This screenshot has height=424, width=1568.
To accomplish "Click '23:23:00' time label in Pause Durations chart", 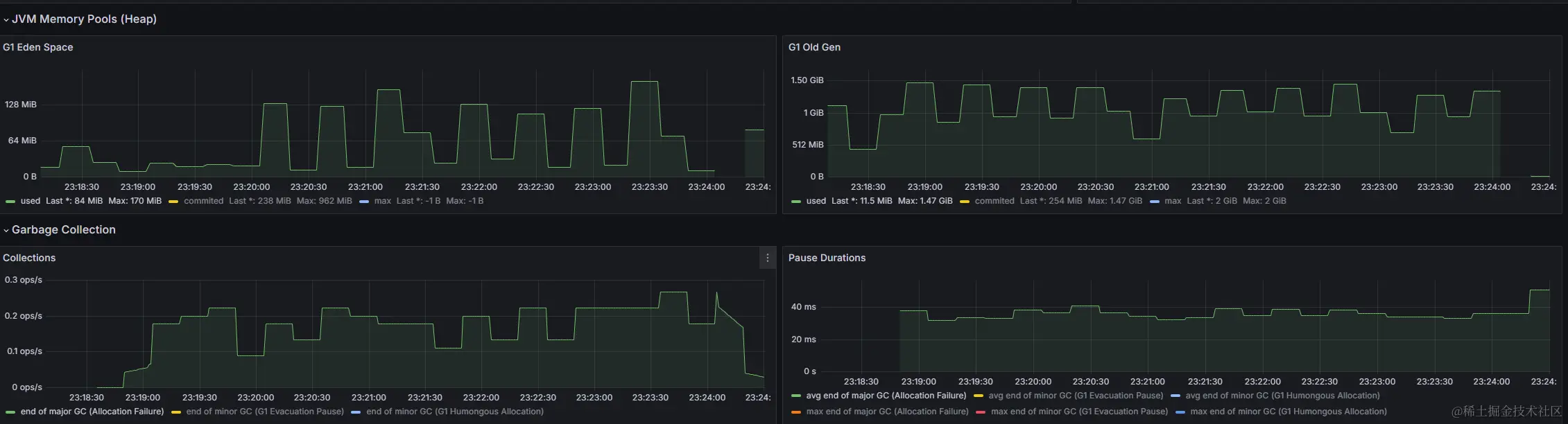I will (x=1377, y=382).
